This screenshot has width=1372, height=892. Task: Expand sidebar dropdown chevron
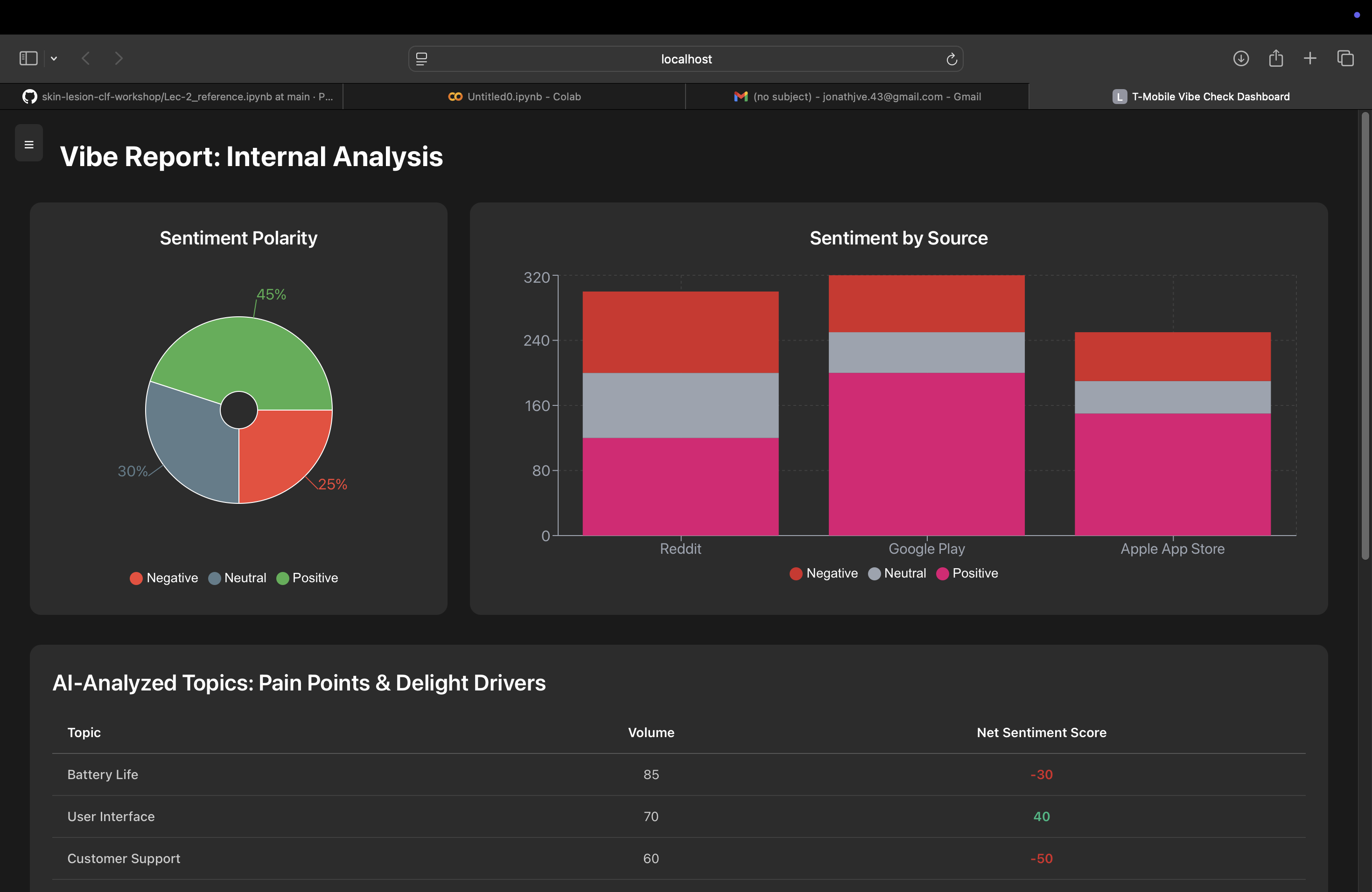tap(54, 58)
